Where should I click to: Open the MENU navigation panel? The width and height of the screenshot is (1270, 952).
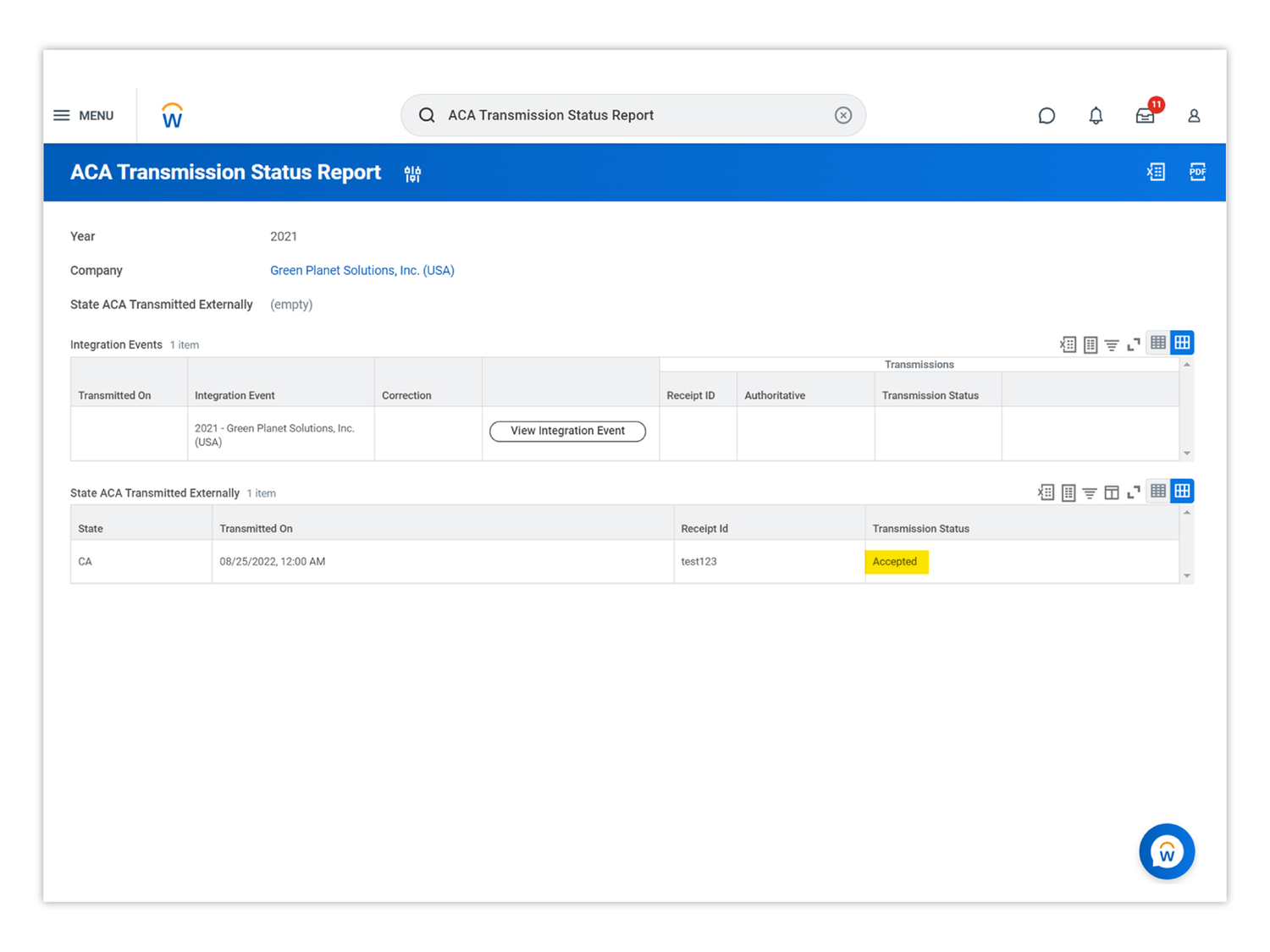(83, 115)
